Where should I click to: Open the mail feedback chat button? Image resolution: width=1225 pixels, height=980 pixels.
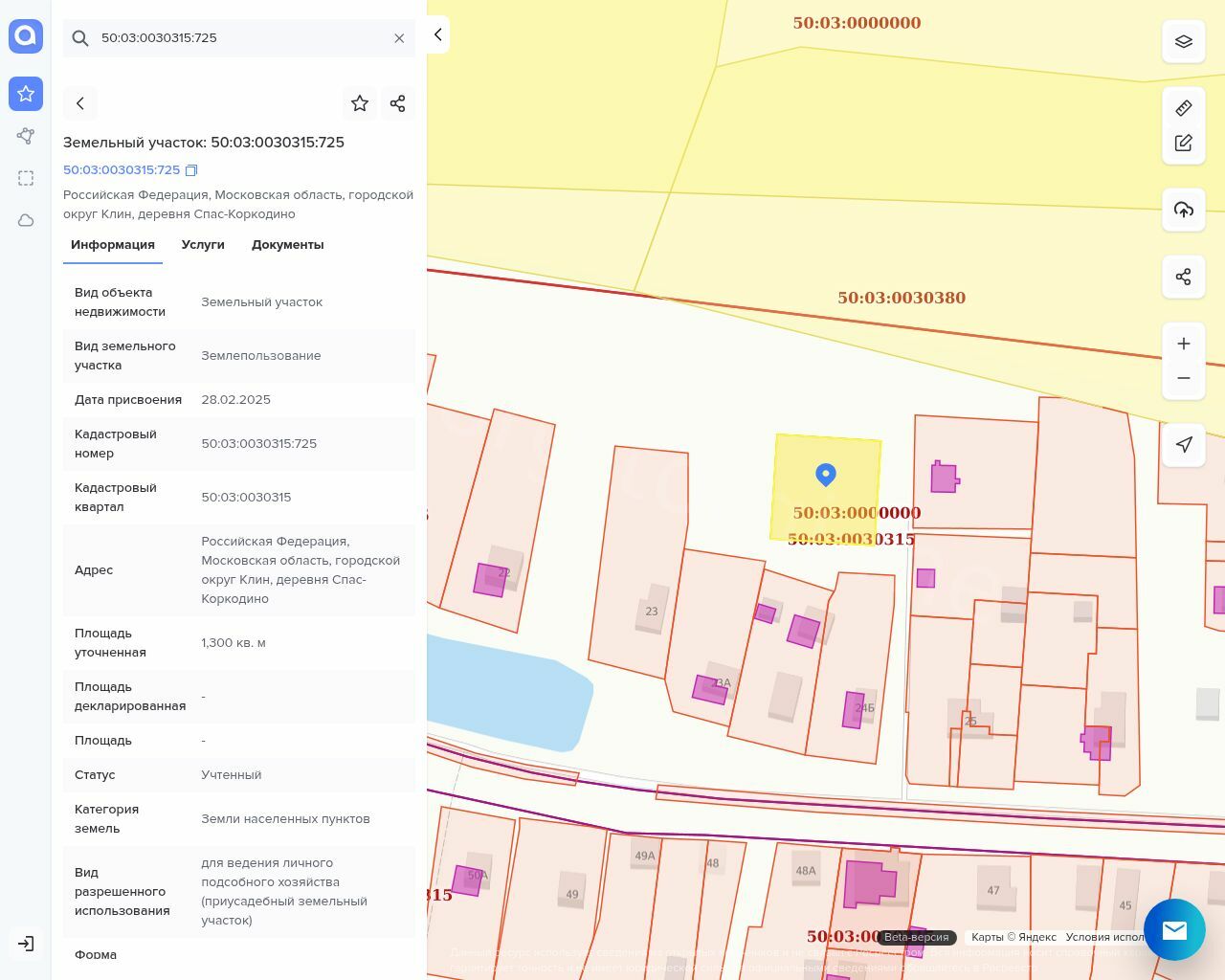1174,929
